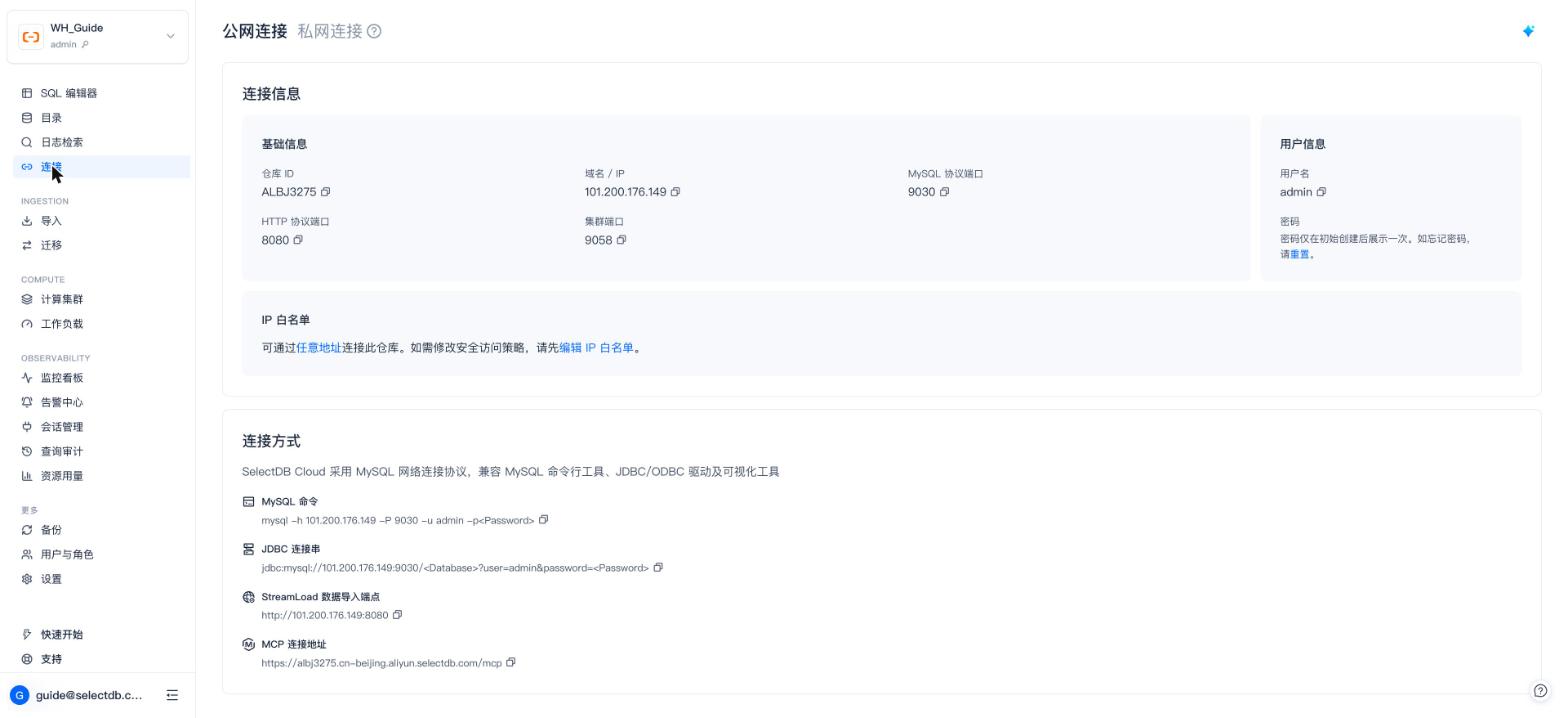Open 设置 in the sidebar

tap(101, 579)
